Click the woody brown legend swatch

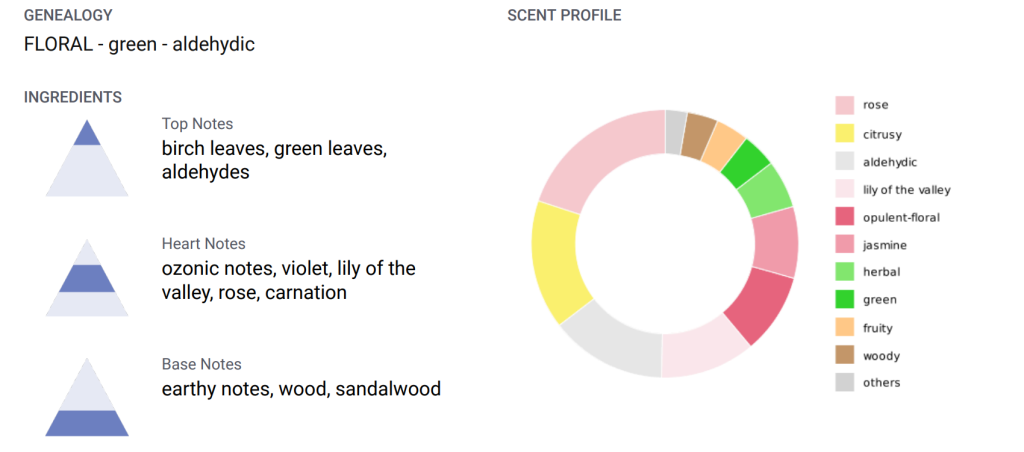pos(844,355)
